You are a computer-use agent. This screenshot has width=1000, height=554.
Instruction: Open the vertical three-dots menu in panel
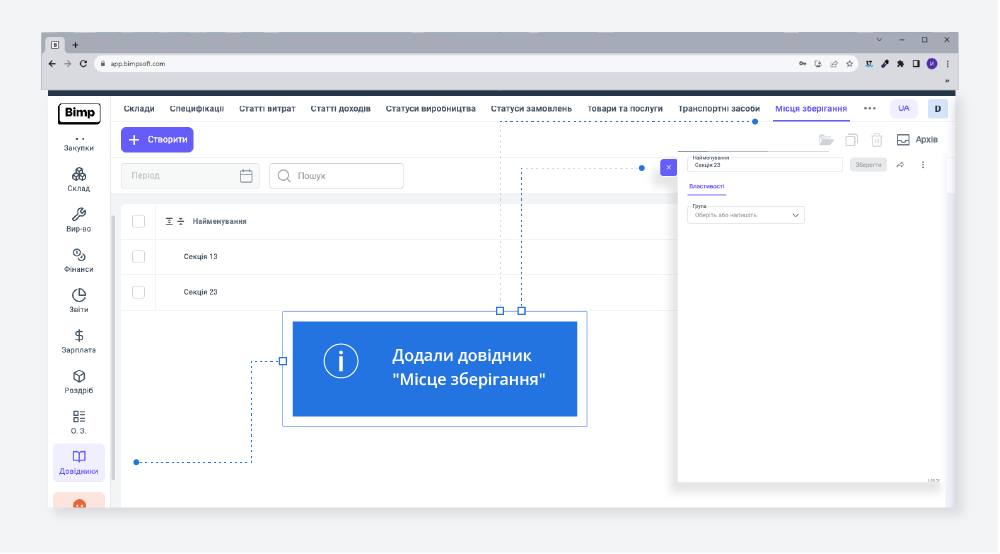pos(923,165)
